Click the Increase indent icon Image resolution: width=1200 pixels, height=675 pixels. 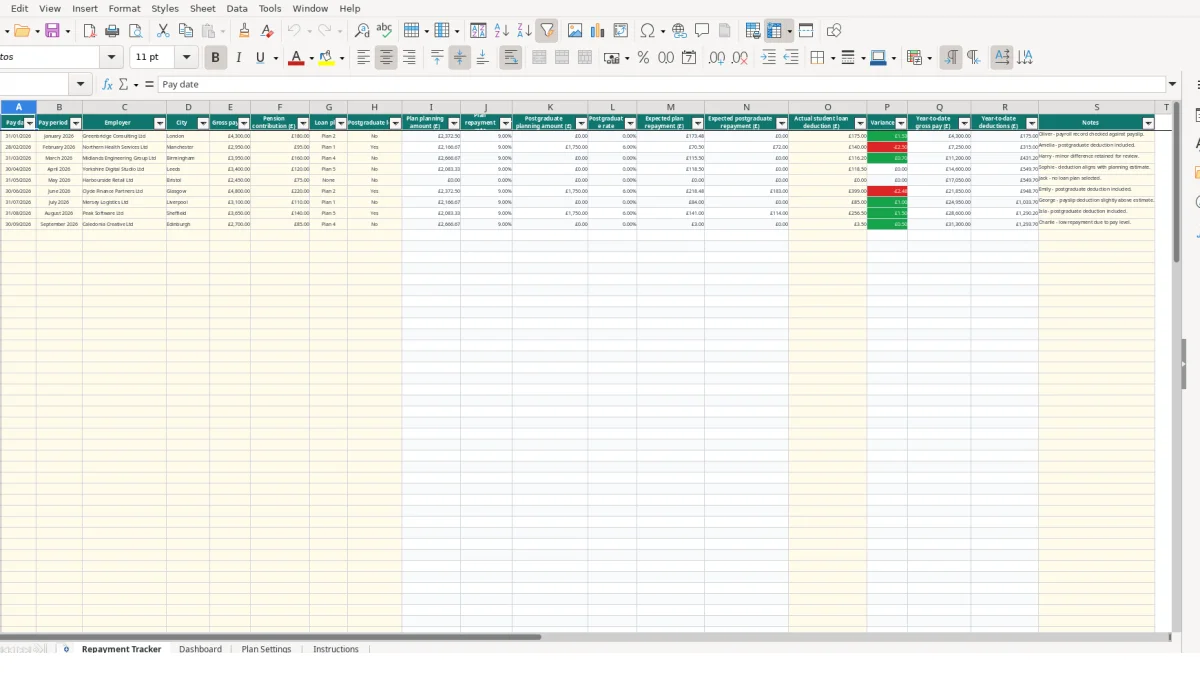coord(768,58)
